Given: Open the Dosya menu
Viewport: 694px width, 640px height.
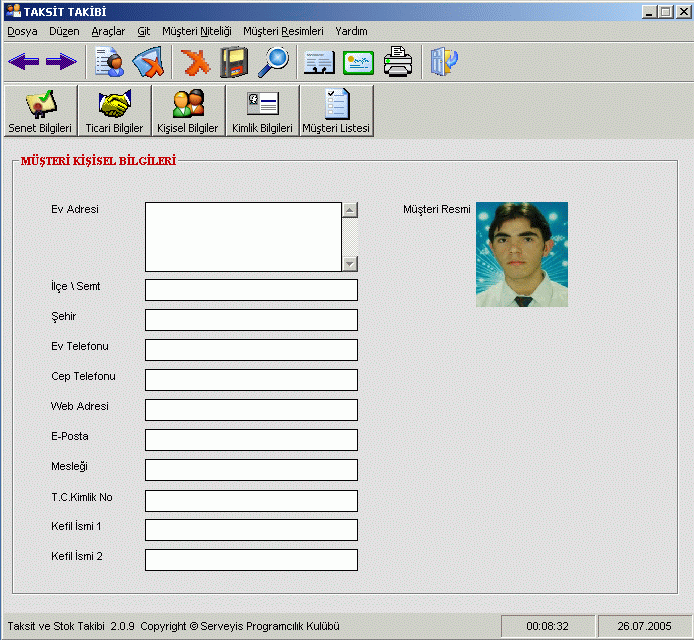Looking at the screenshot, I should click(x=22, y=31).
